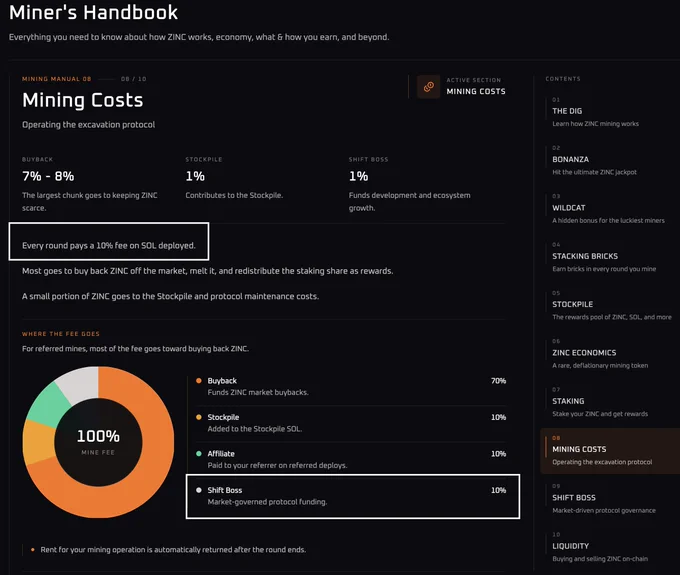
Task: Open the Bonanza contents entry
Action: tap(607, 160)
